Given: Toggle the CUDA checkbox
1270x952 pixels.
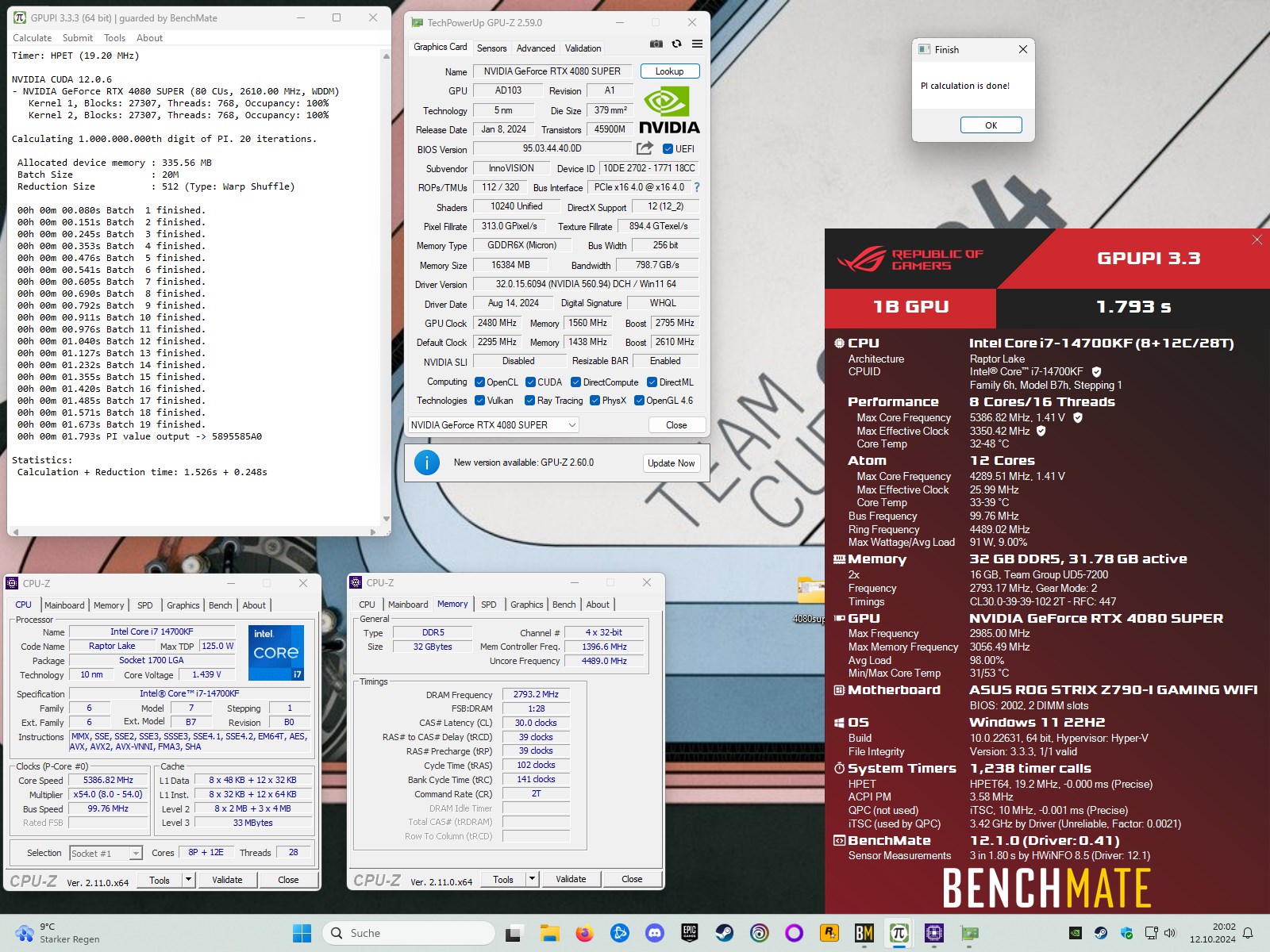Looking at the screenshot, I should [530, 382].
